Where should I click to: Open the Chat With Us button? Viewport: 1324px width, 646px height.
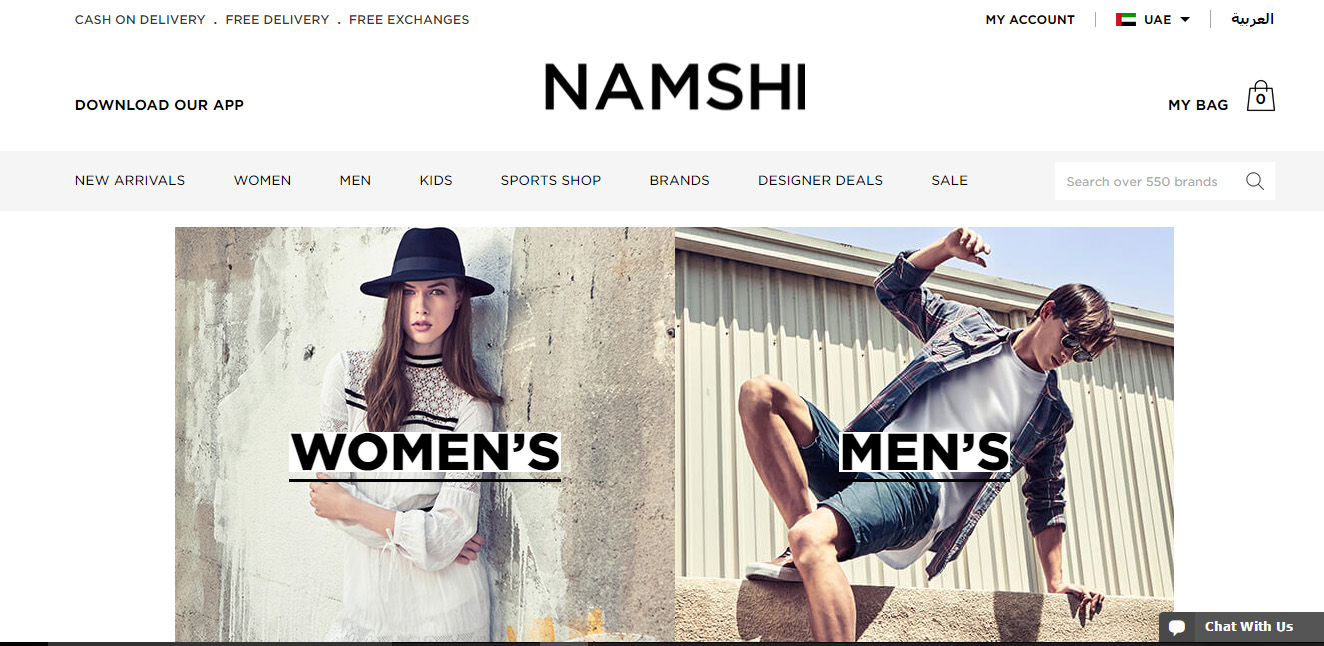tap(1241, 627)
